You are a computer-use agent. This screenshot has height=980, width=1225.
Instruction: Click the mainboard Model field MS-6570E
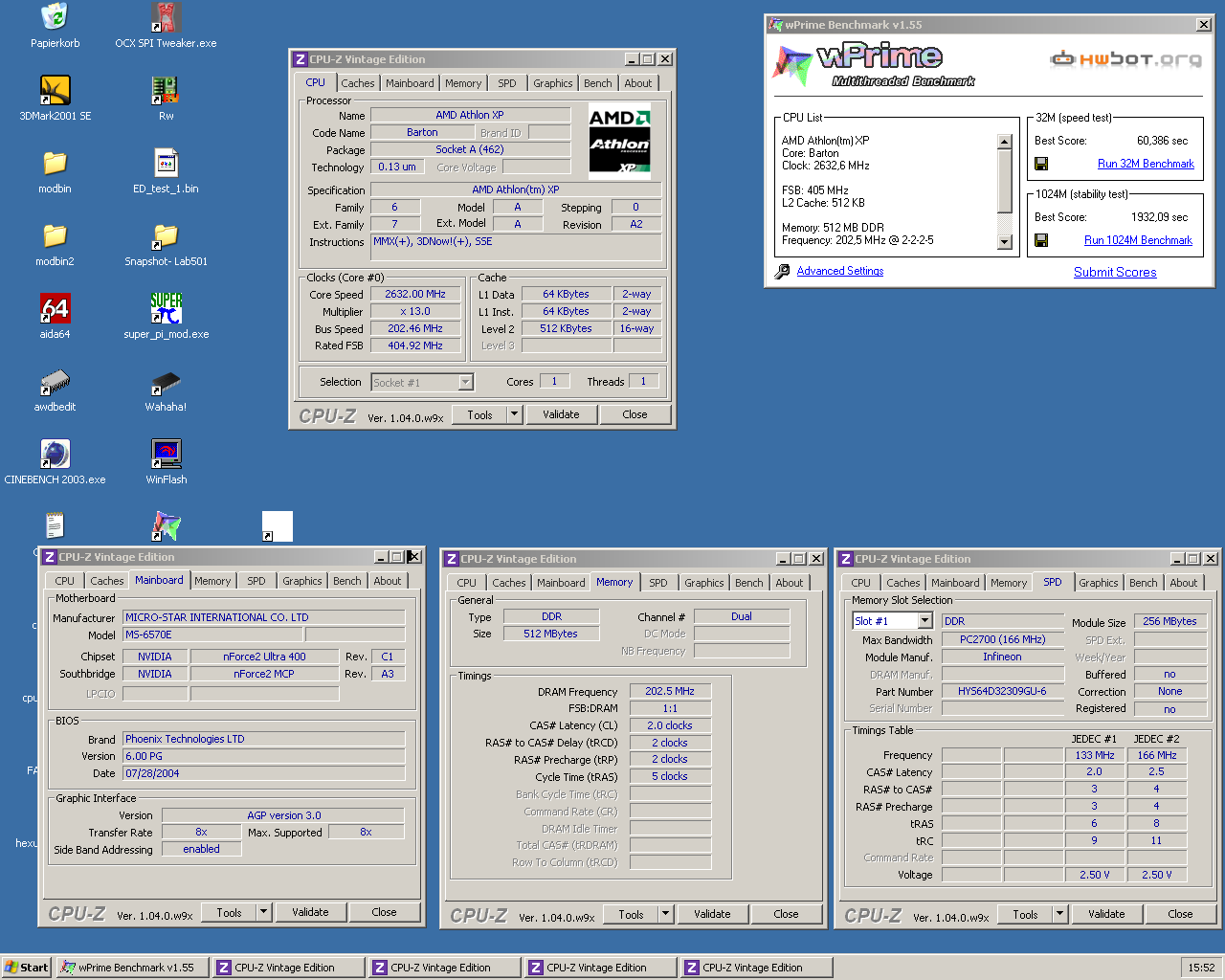coord(213,635)
